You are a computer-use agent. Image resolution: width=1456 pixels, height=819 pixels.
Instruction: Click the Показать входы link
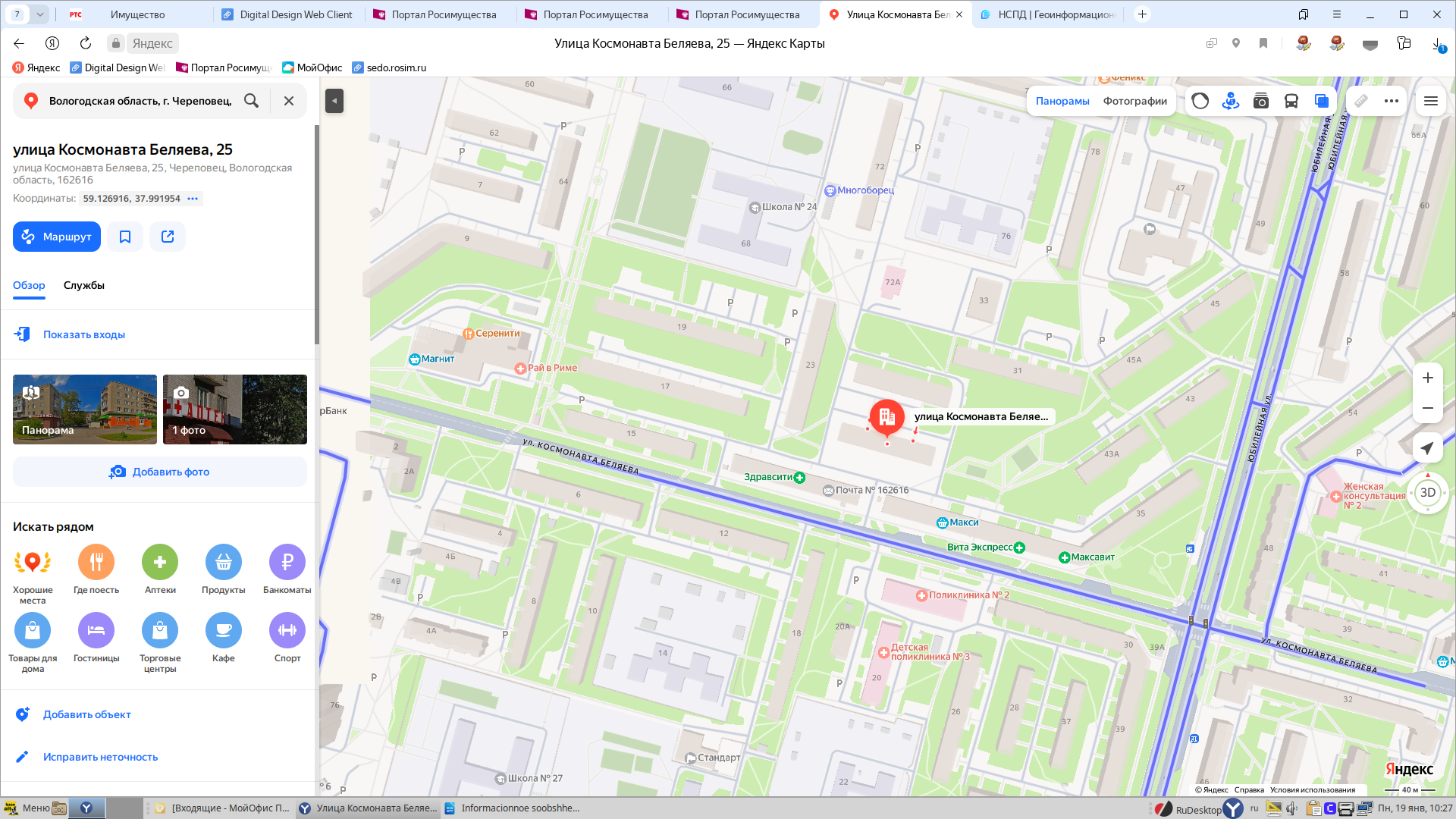click(83, 334)
